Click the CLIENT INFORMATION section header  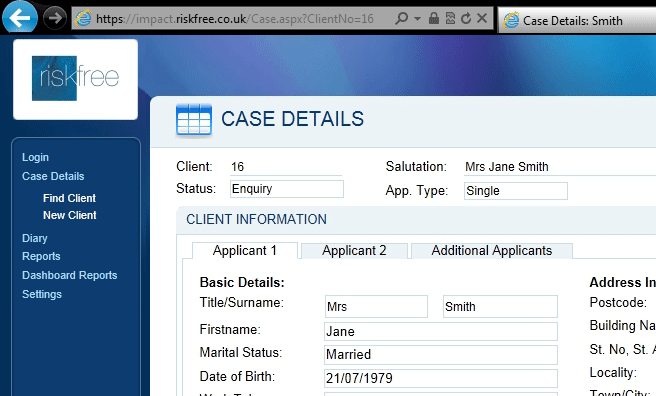pyautogui.click(x=256, y=220)
